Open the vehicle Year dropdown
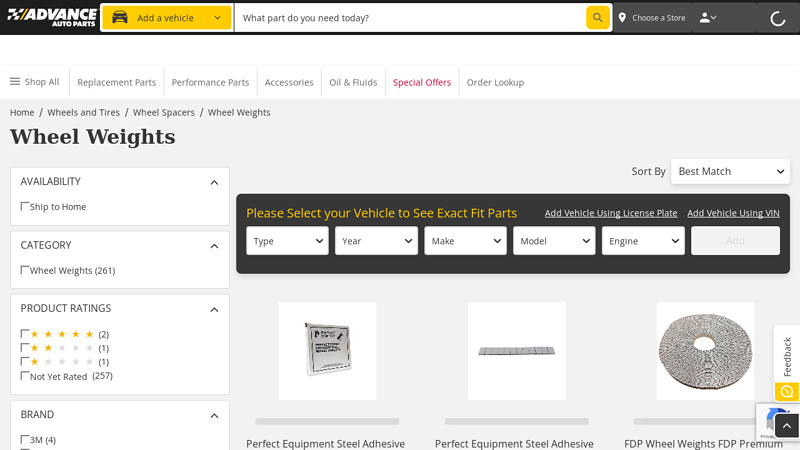Image resolution: width=800 pixels, height=450 pixels. pyautogui.click(x=376, y=241)
